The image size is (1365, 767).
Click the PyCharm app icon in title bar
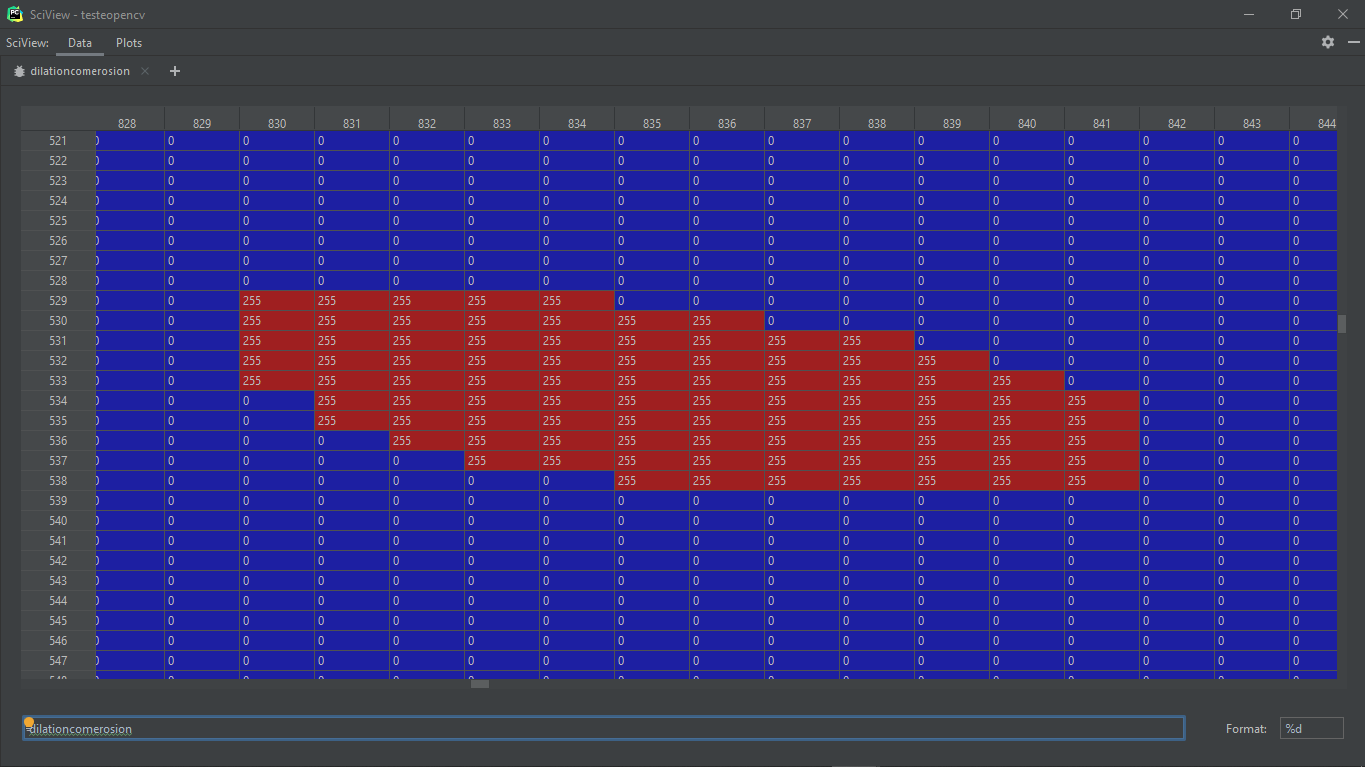point(14,14)
